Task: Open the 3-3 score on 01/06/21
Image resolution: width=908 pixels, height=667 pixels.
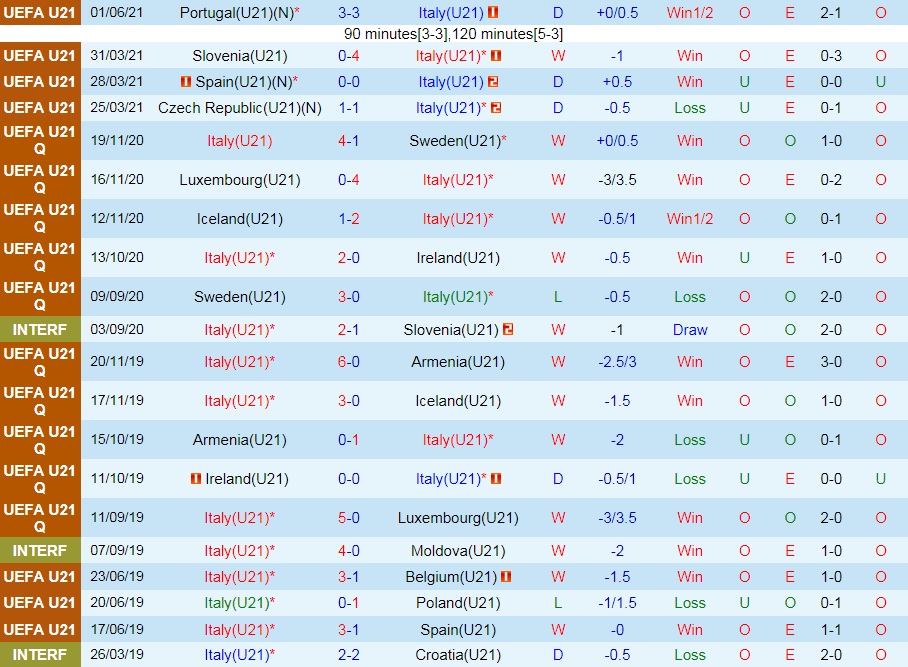Action: point(349,13)
